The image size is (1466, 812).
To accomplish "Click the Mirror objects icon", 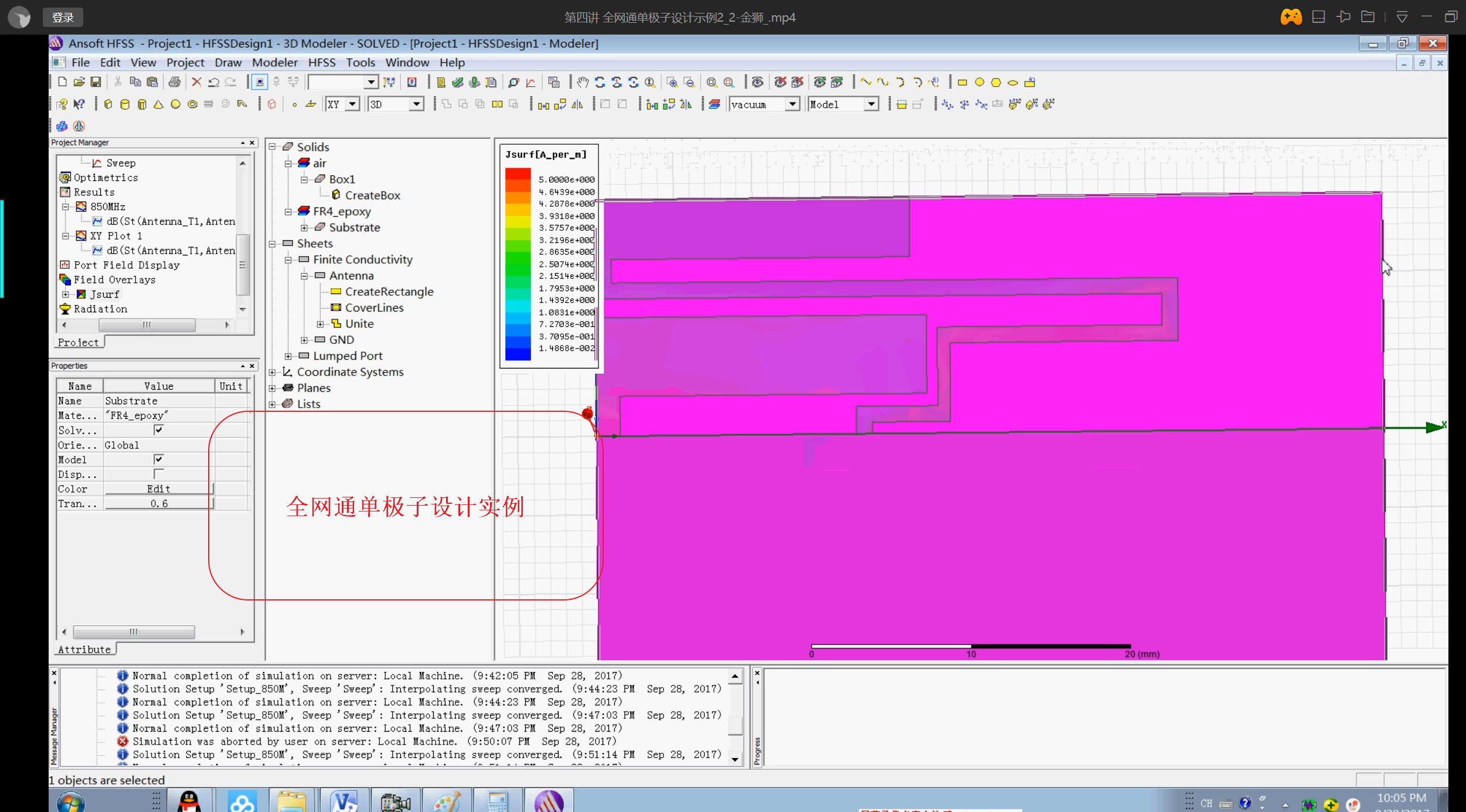I will point(577,104).
